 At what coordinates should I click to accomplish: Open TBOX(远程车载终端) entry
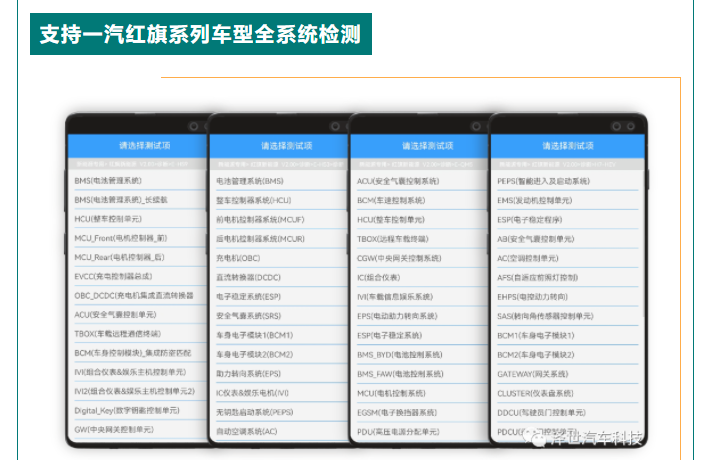(x=420, y=239)
